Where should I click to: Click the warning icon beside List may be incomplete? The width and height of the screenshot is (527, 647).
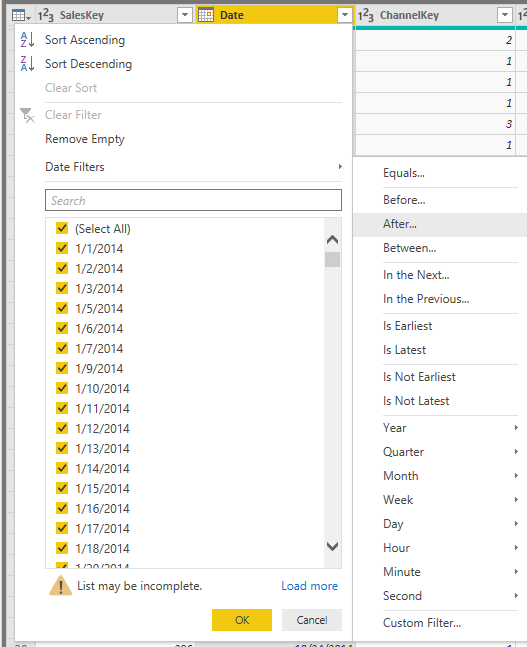pos(61,586)
